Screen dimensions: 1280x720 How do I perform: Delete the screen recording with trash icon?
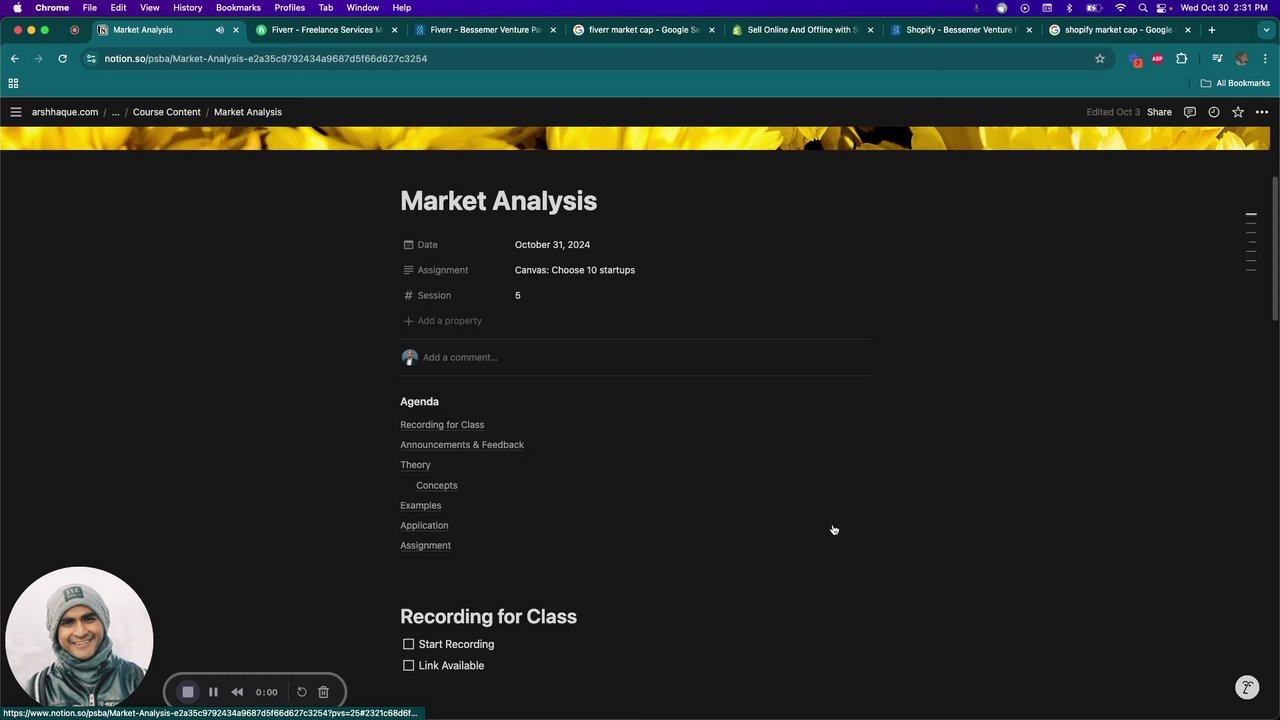point(323,692)
